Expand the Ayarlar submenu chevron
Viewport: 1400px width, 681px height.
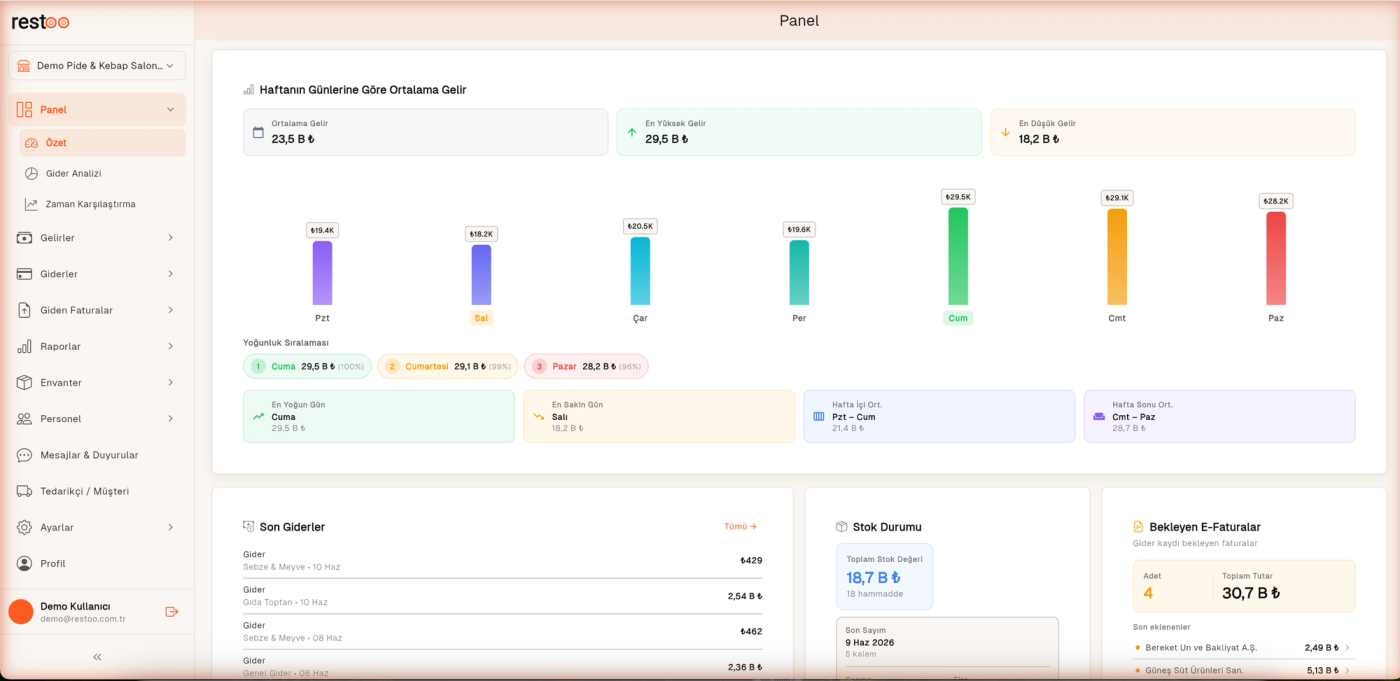[171, 527]
